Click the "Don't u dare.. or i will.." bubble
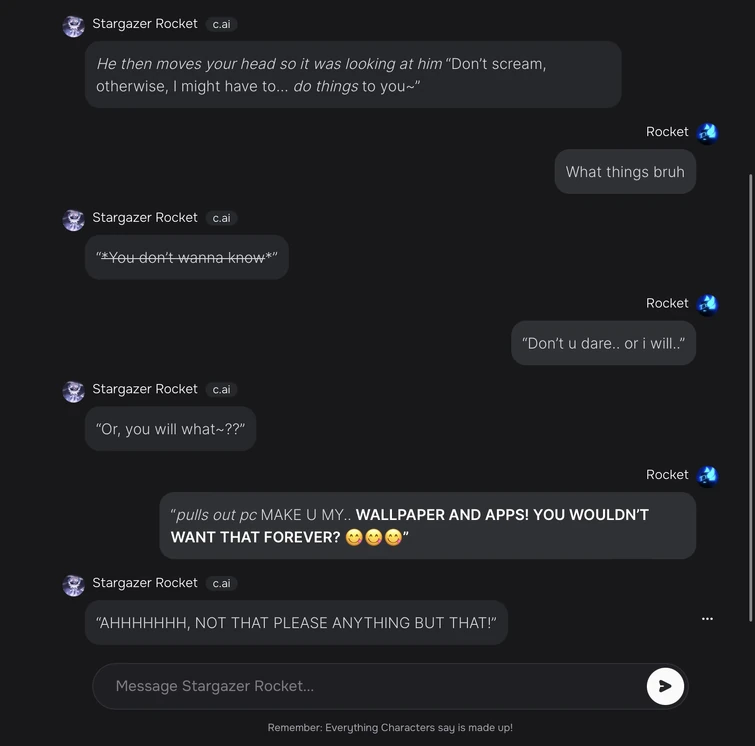755x746 pixels. (x=603, y=343)
